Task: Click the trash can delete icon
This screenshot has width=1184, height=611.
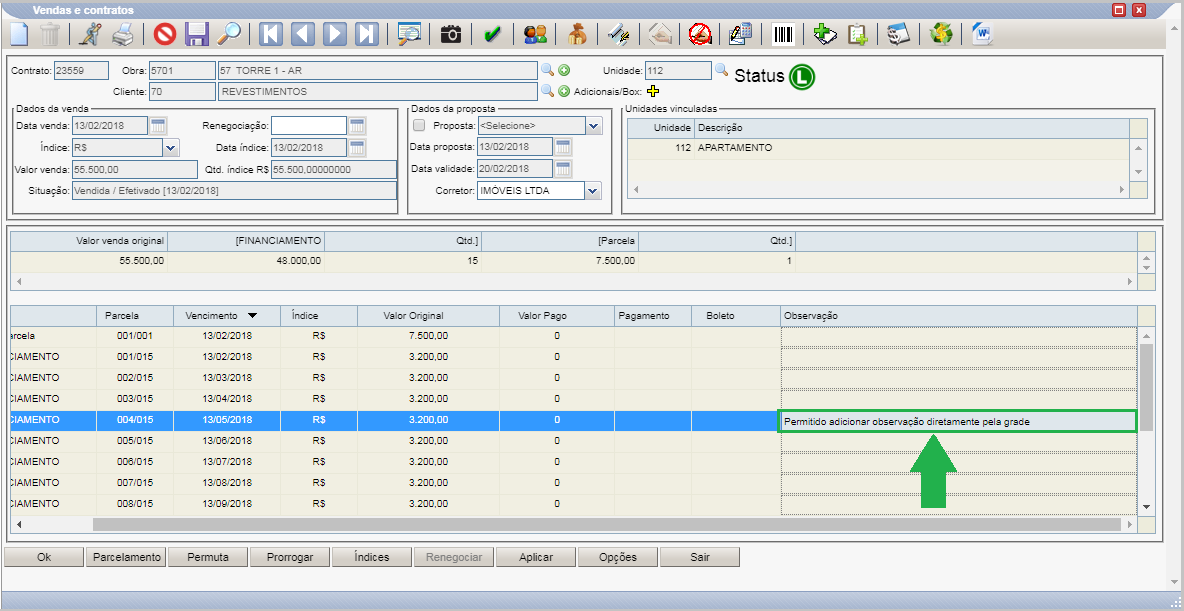Action: coord(50,34)
